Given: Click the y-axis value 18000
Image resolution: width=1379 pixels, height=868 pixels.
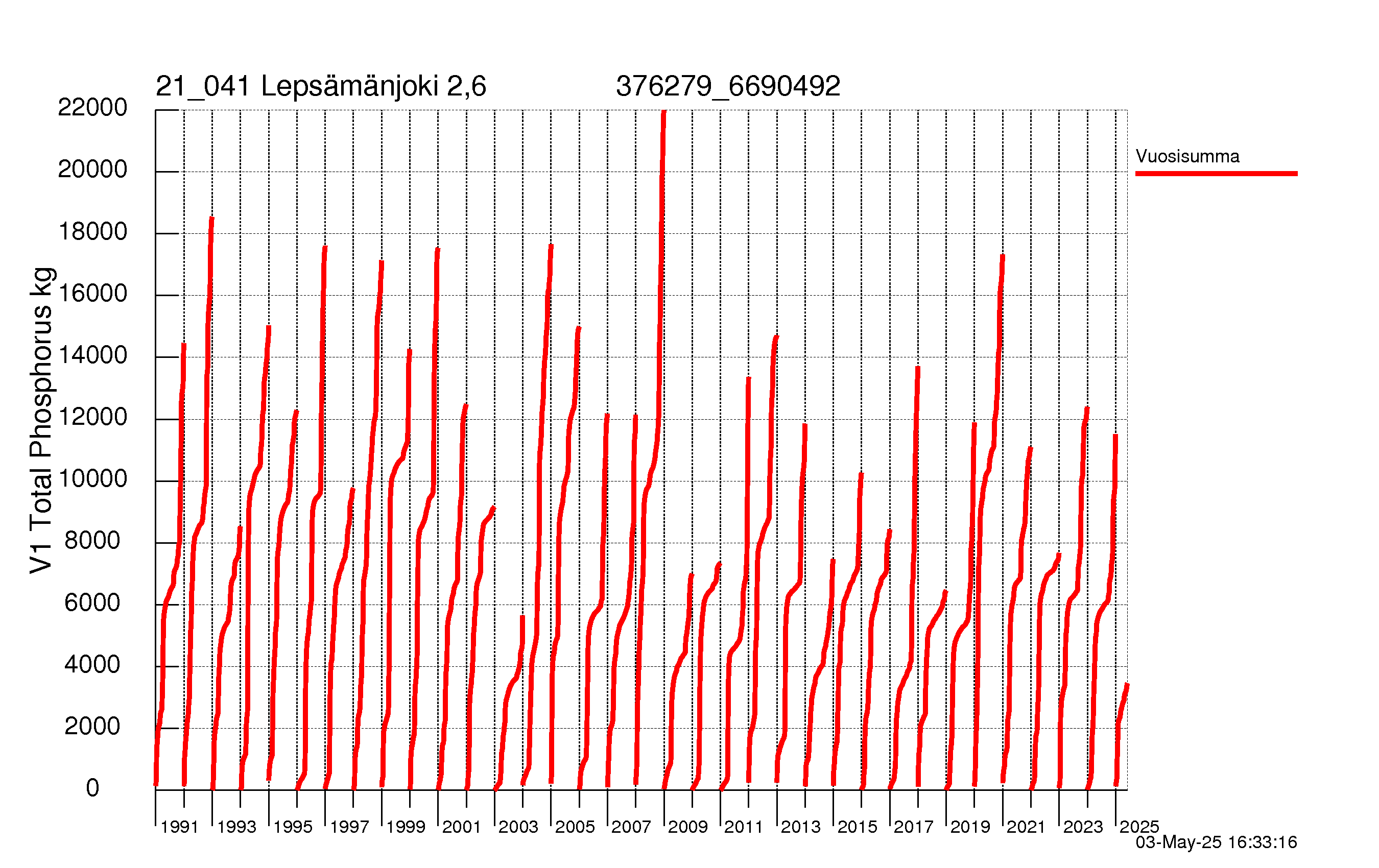Looking at the screenshot, I should (92, 231).
